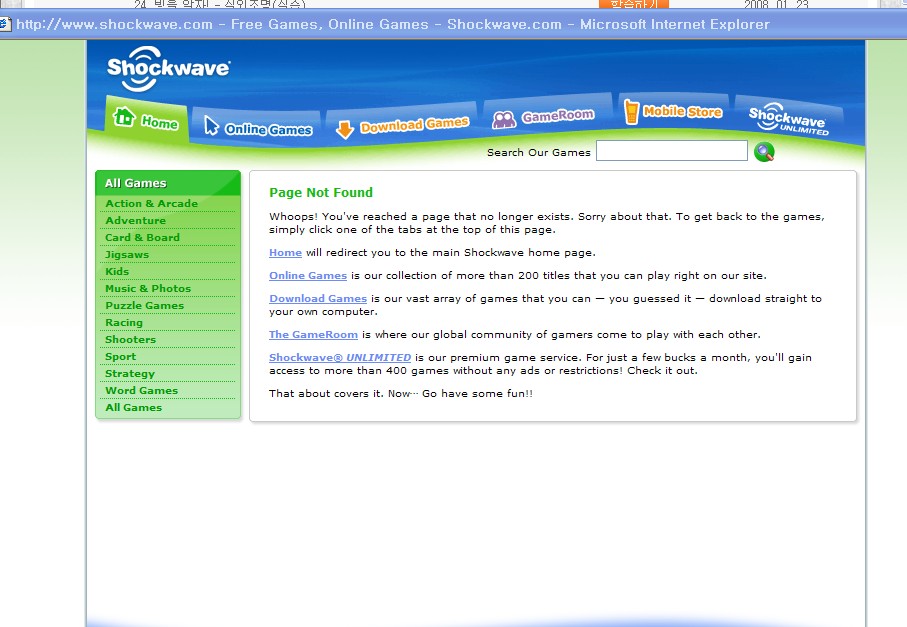907x627 pixels.
Task: Open the Action & Arcade category
Action: tap(152, 204)
